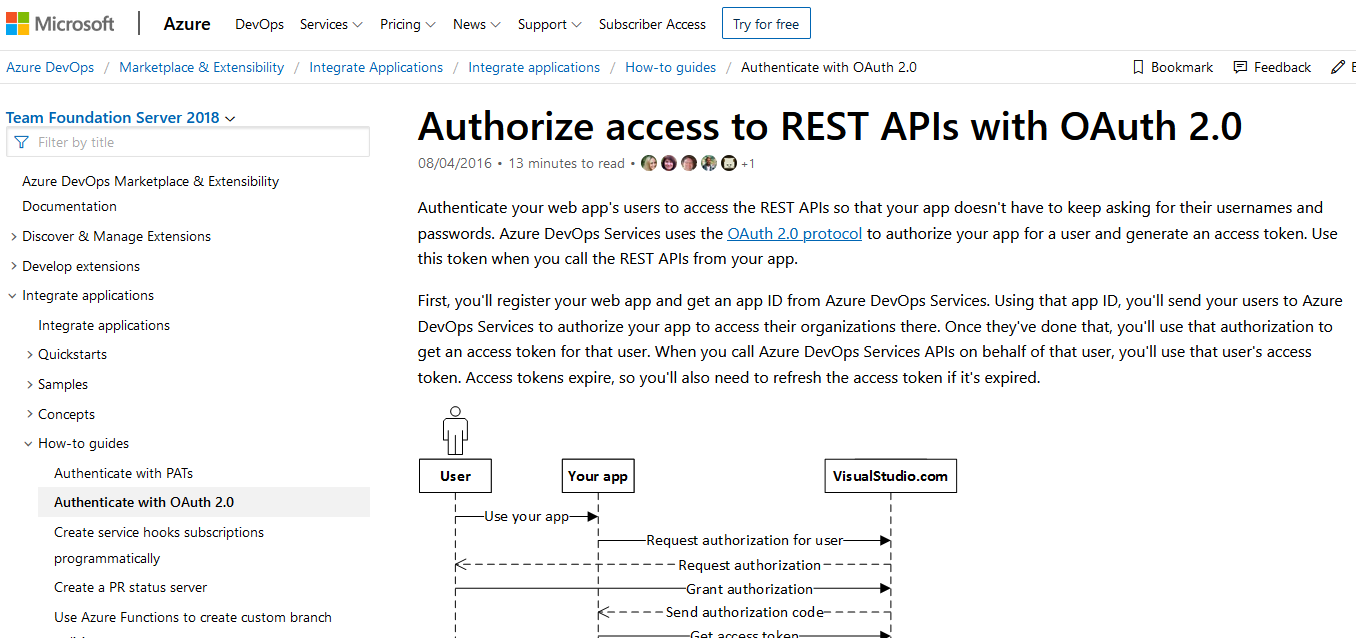Select Authenticate with OAuth 2.0 item
The image size is (1356, 638).
click(x=204, y=502)
